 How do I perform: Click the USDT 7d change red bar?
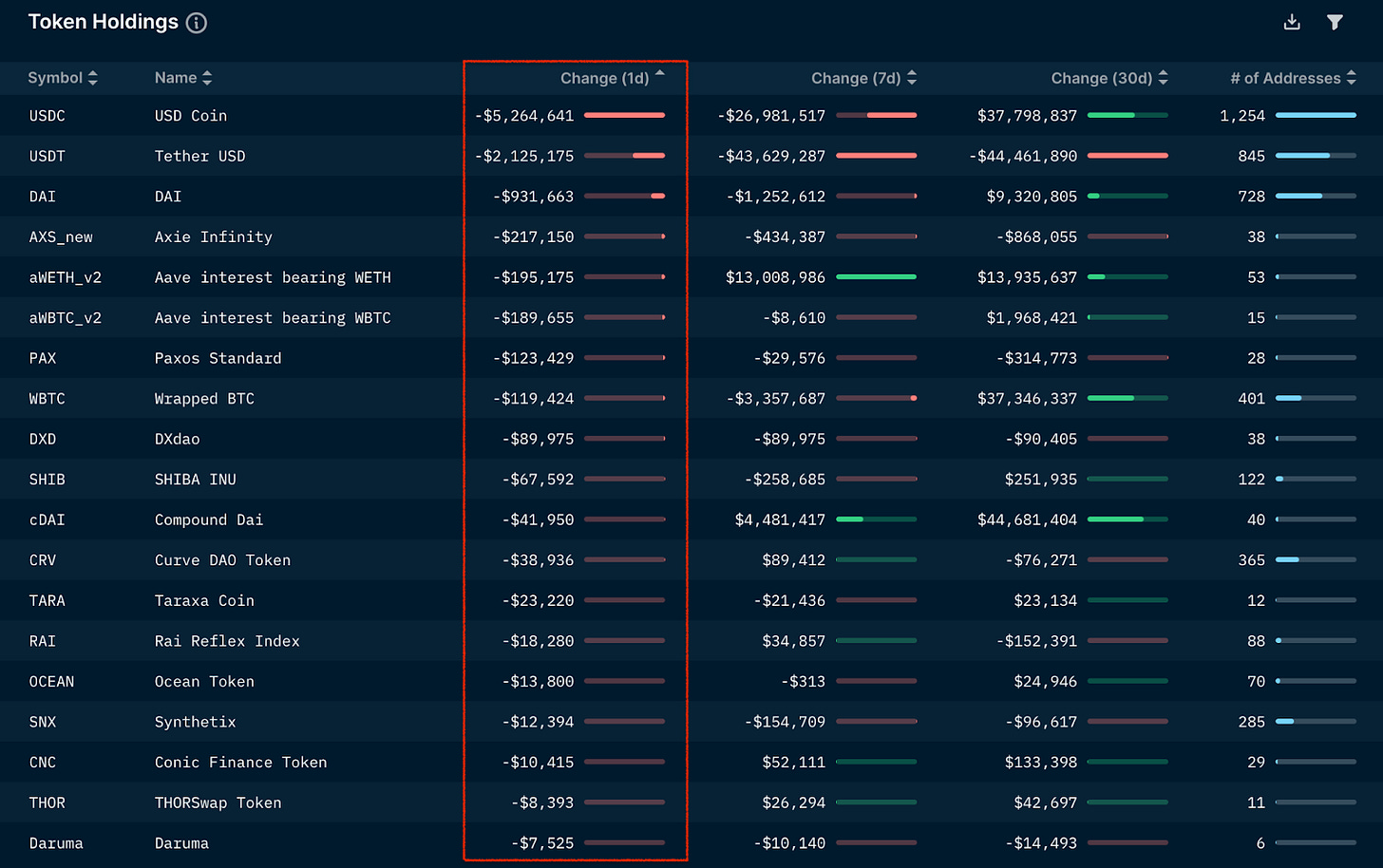point(877,156)
